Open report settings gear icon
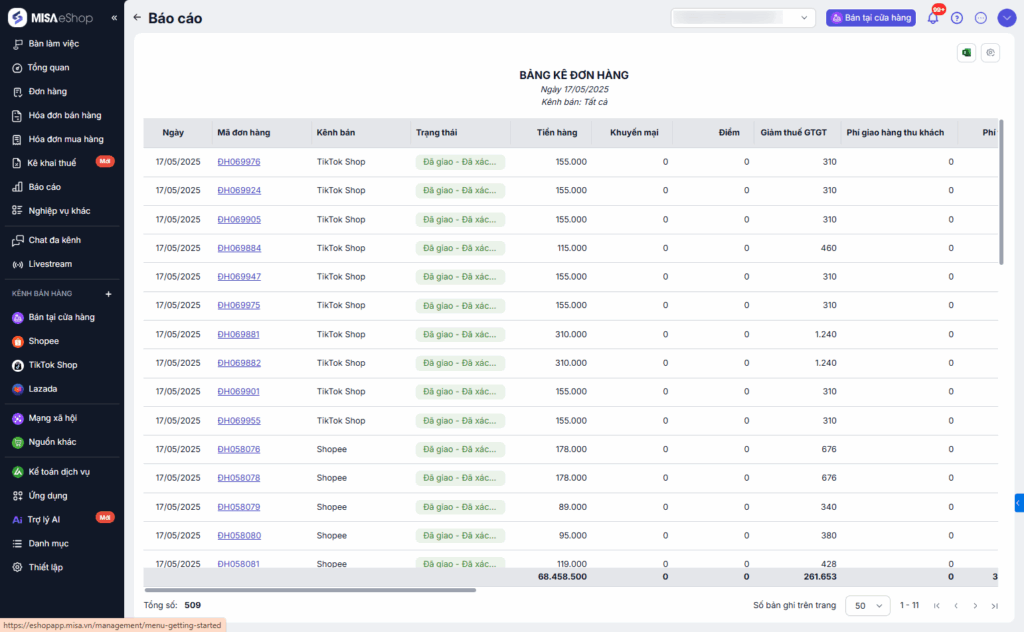The height and width of the screenshot is (632, 1024). pos(990,53)
